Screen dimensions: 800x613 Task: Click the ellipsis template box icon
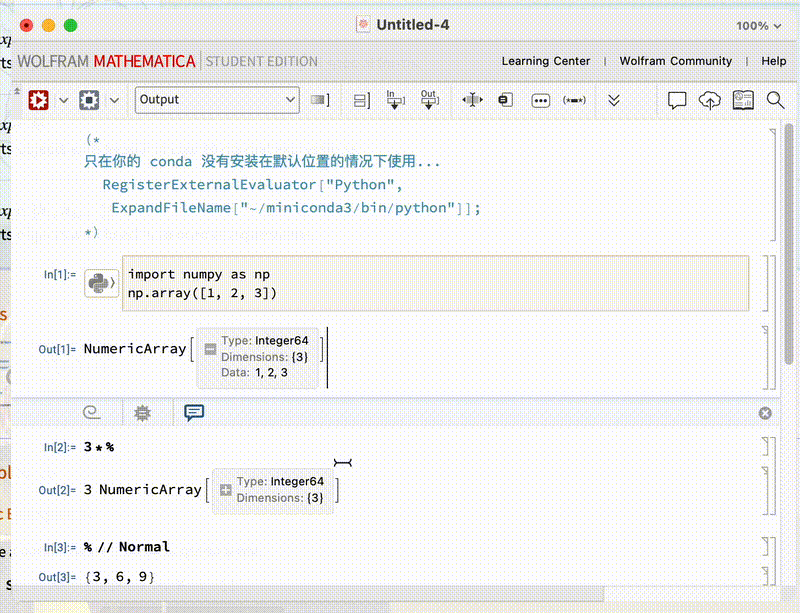tap(540, 101)
